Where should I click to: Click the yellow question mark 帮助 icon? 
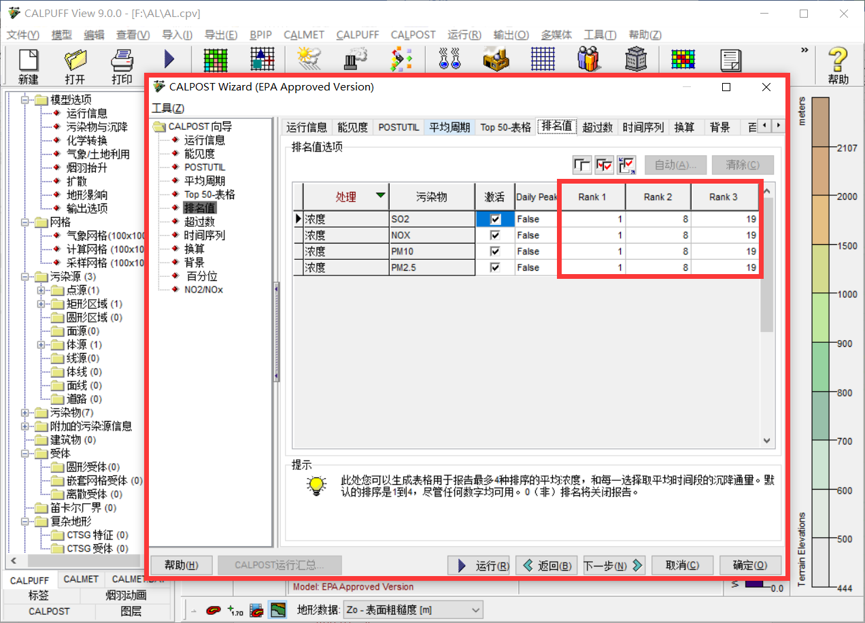838,65
